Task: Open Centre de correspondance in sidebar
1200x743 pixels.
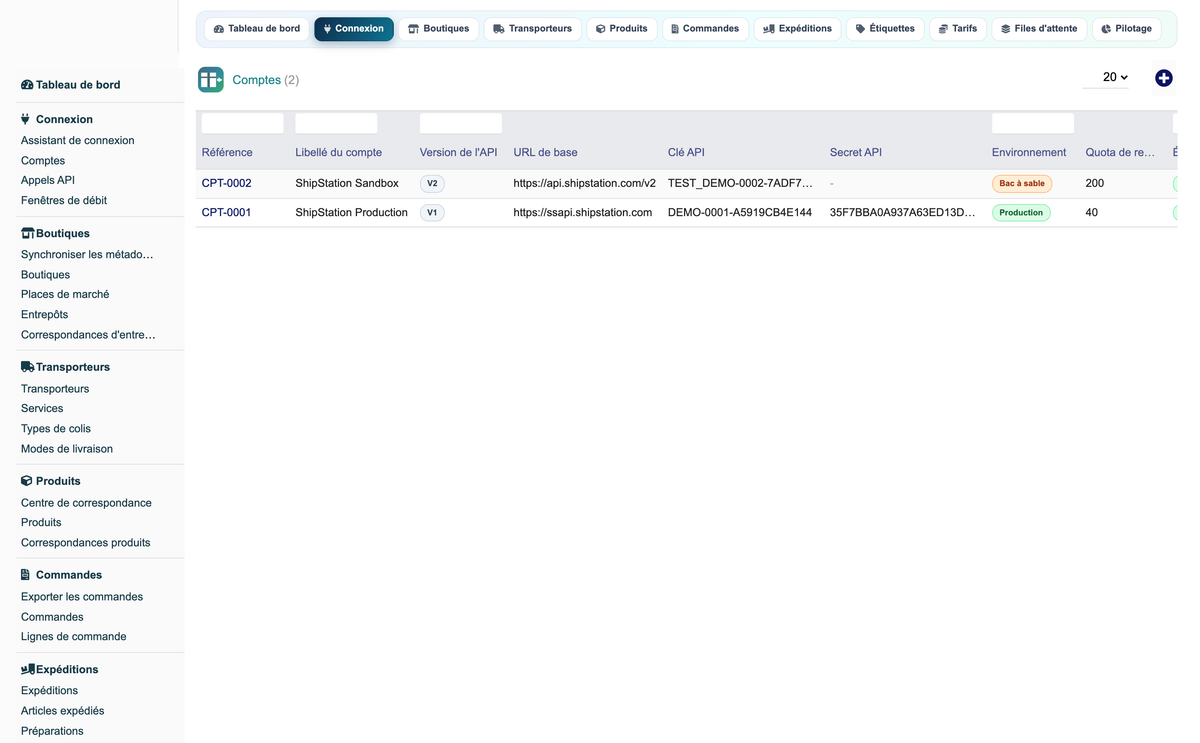Action: pos(87,503)
